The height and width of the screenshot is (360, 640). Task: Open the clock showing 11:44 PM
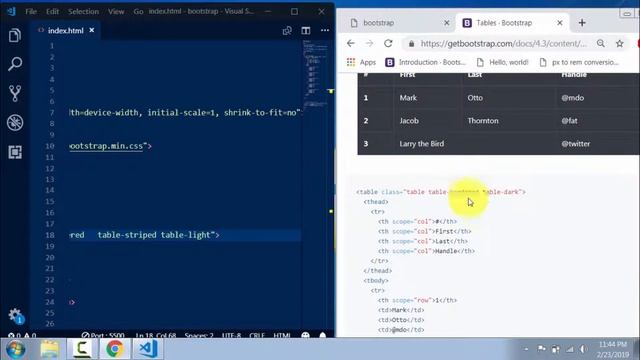(613, 349)
